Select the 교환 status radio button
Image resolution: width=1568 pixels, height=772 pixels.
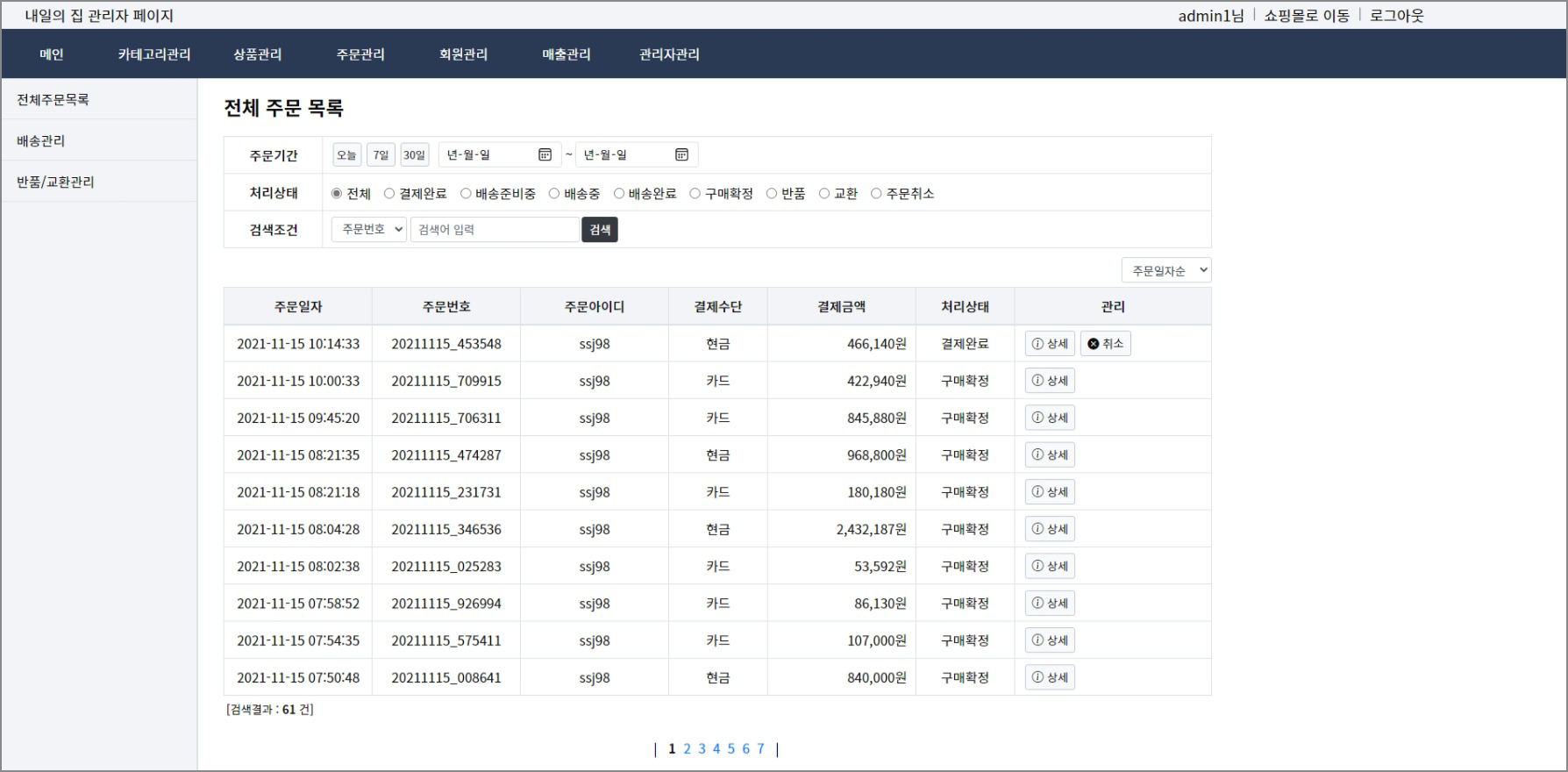[824, 194]
